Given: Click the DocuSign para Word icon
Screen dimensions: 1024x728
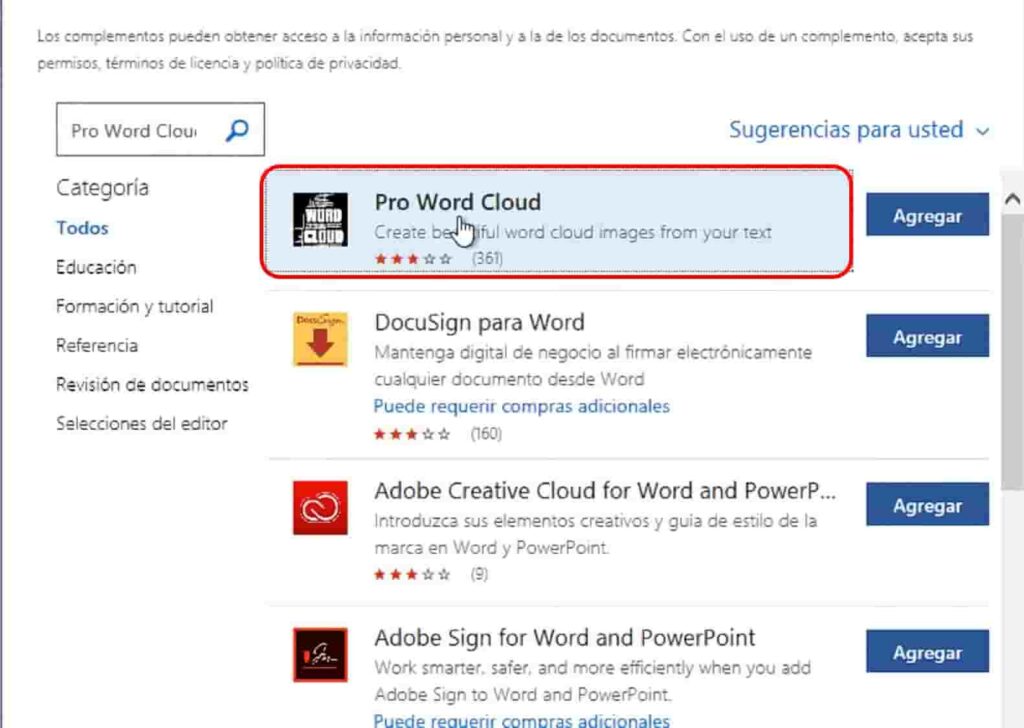Looking at the screenshot, I should [x=320, y=339].
